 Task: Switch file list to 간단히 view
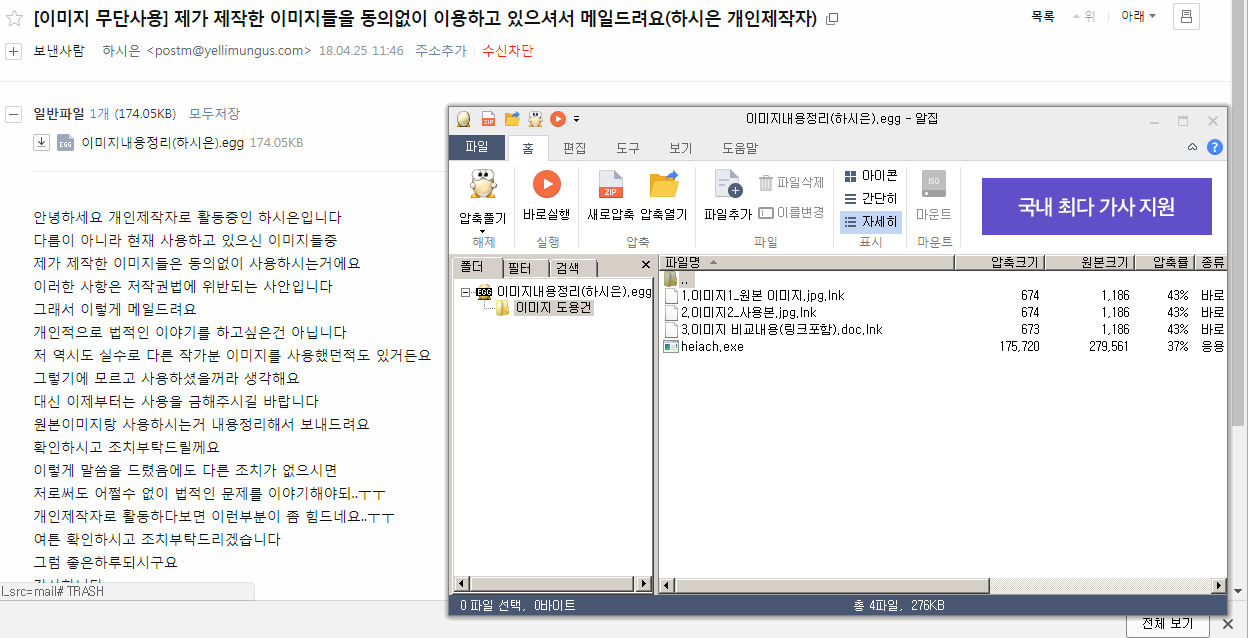click(x=870, y=199)
